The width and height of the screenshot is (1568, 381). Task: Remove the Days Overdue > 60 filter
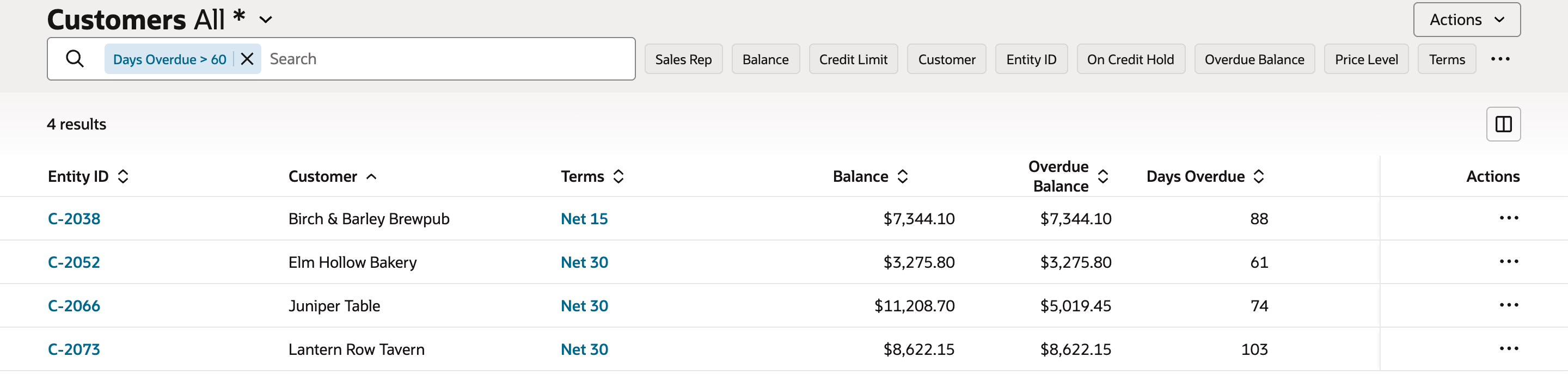click(x=247, y=59)
